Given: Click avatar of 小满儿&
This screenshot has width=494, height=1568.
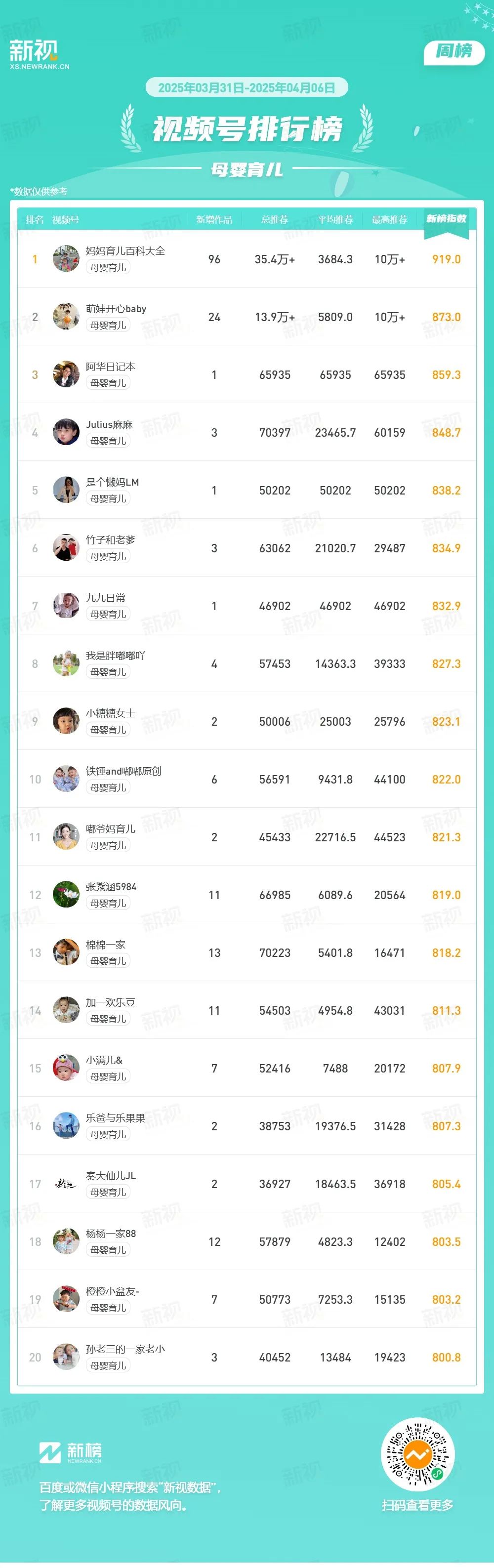Looking at the screenshot, I should click(x=66, y=1068).
